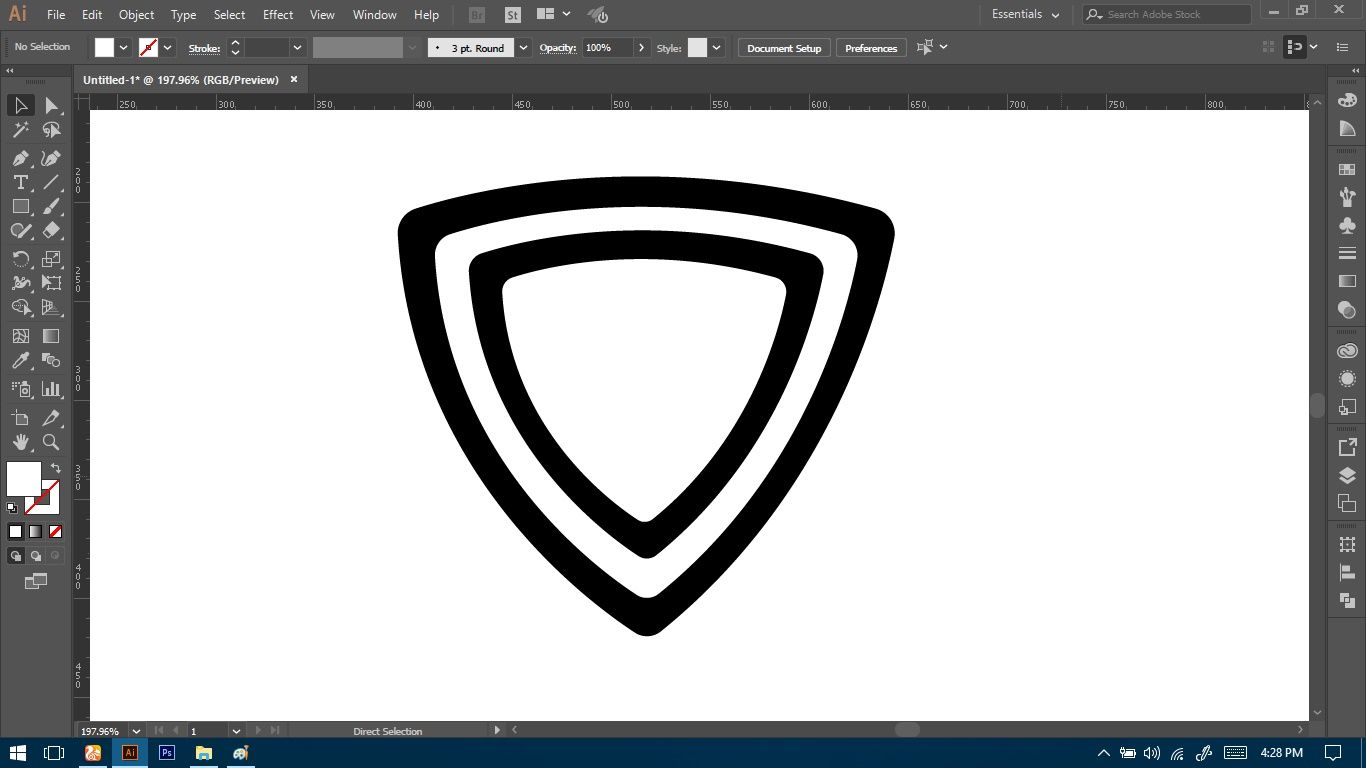1366x768 pixels.
Task: Select the Width/Warp tool
Action: pos(20,283)
